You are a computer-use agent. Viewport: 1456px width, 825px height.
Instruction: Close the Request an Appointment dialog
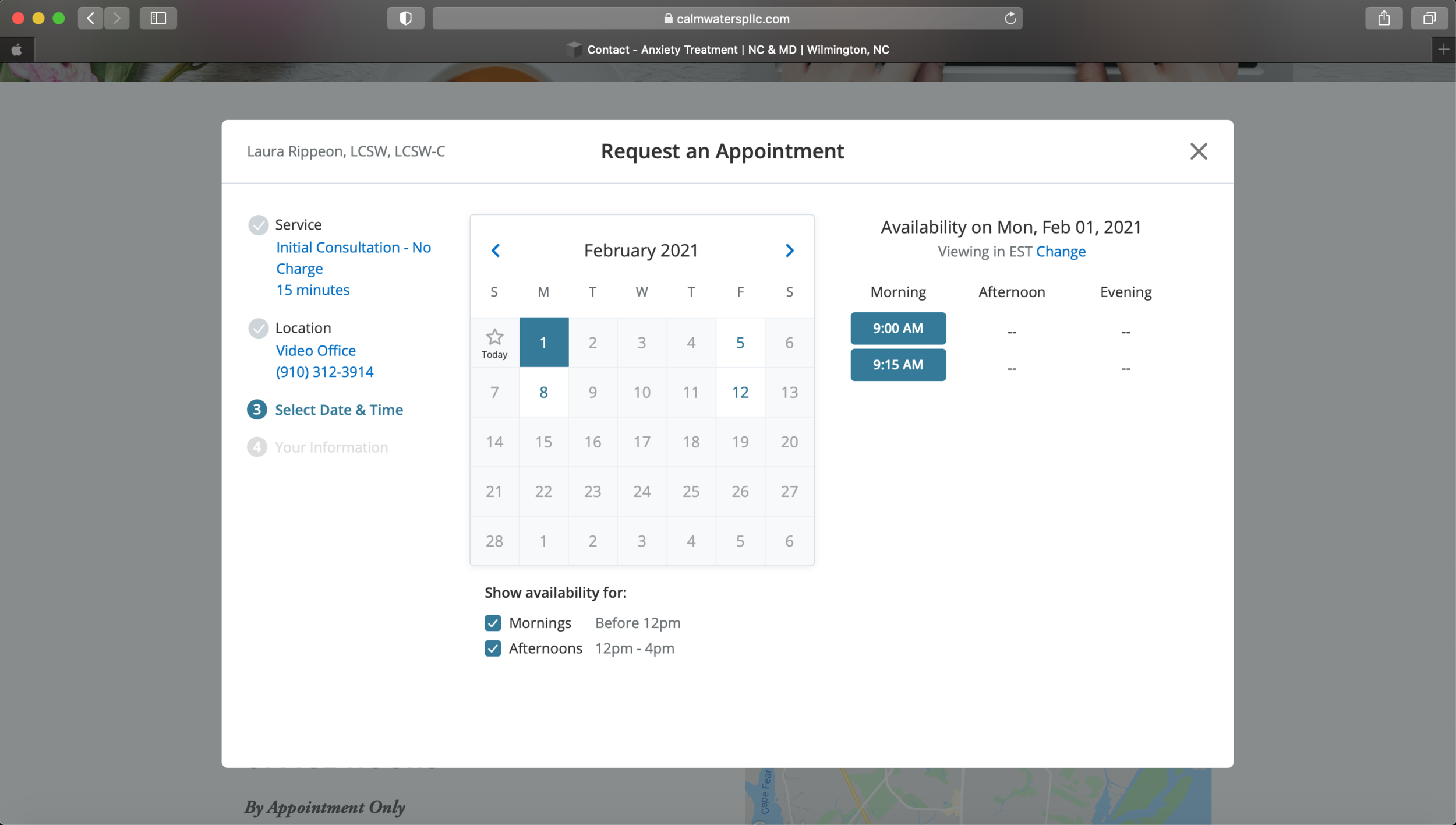pos(1198,151)
